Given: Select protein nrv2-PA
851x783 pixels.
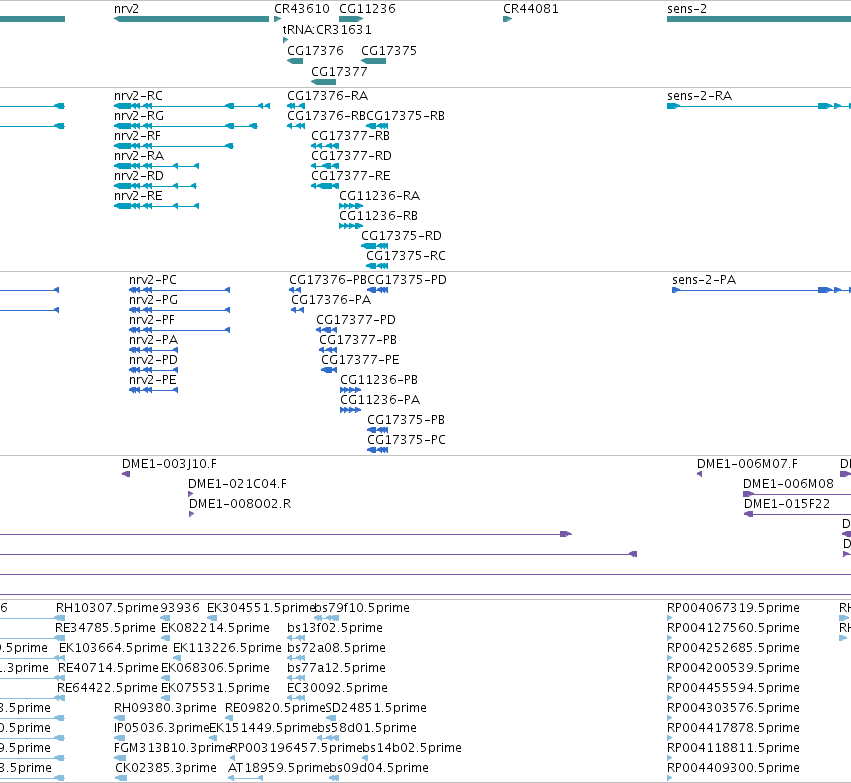Looking at the screenshot, I should click(154, 340).
